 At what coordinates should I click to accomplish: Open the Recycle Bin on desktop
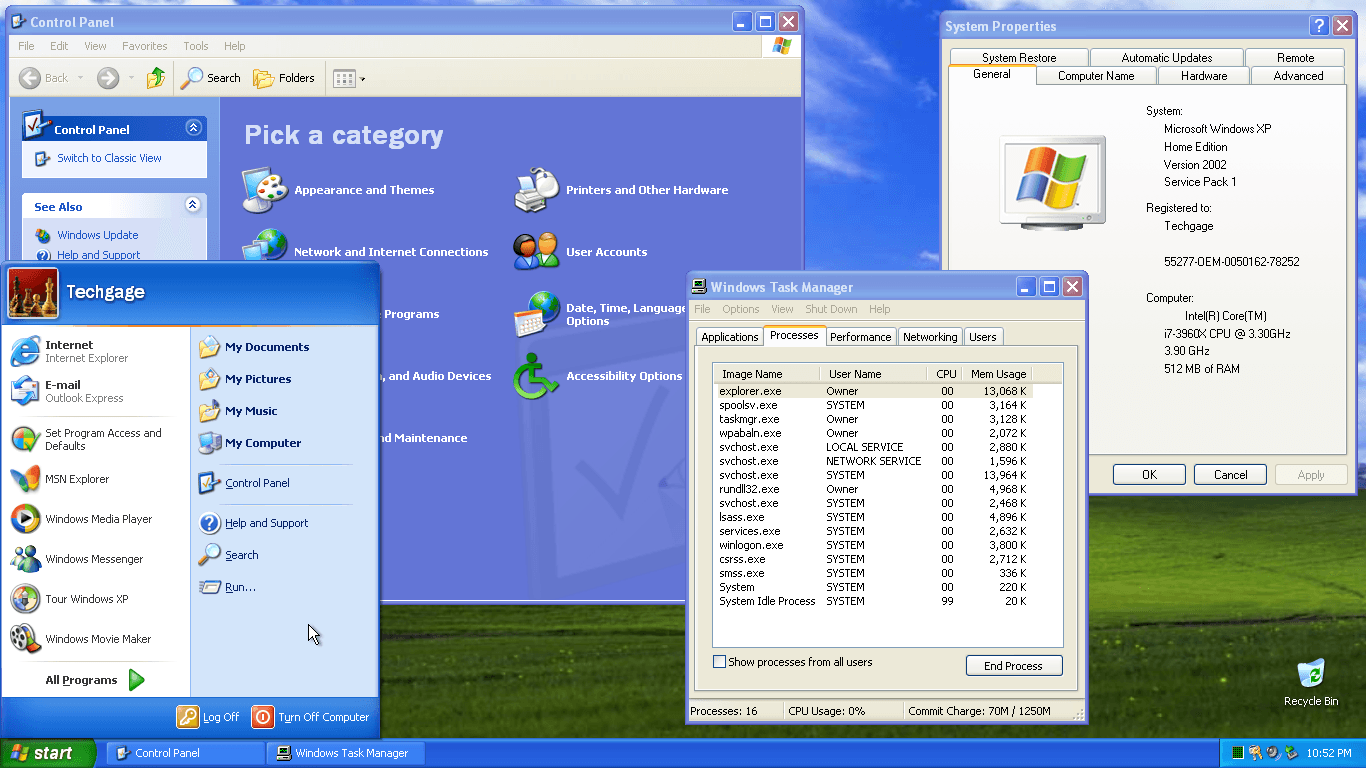pyautogui.click(x=1311, y=683)
